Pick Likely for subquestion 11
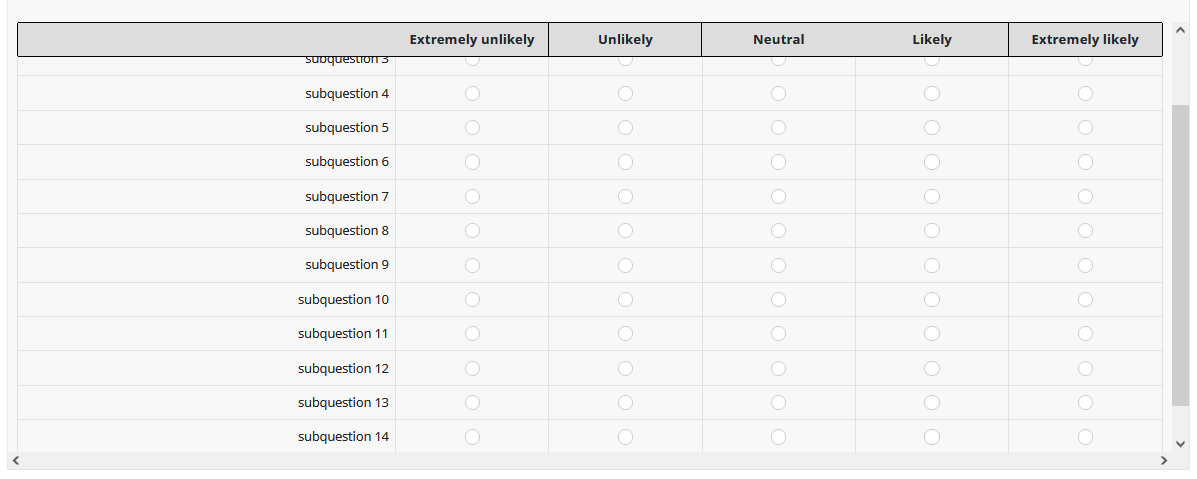 [932, 333]
